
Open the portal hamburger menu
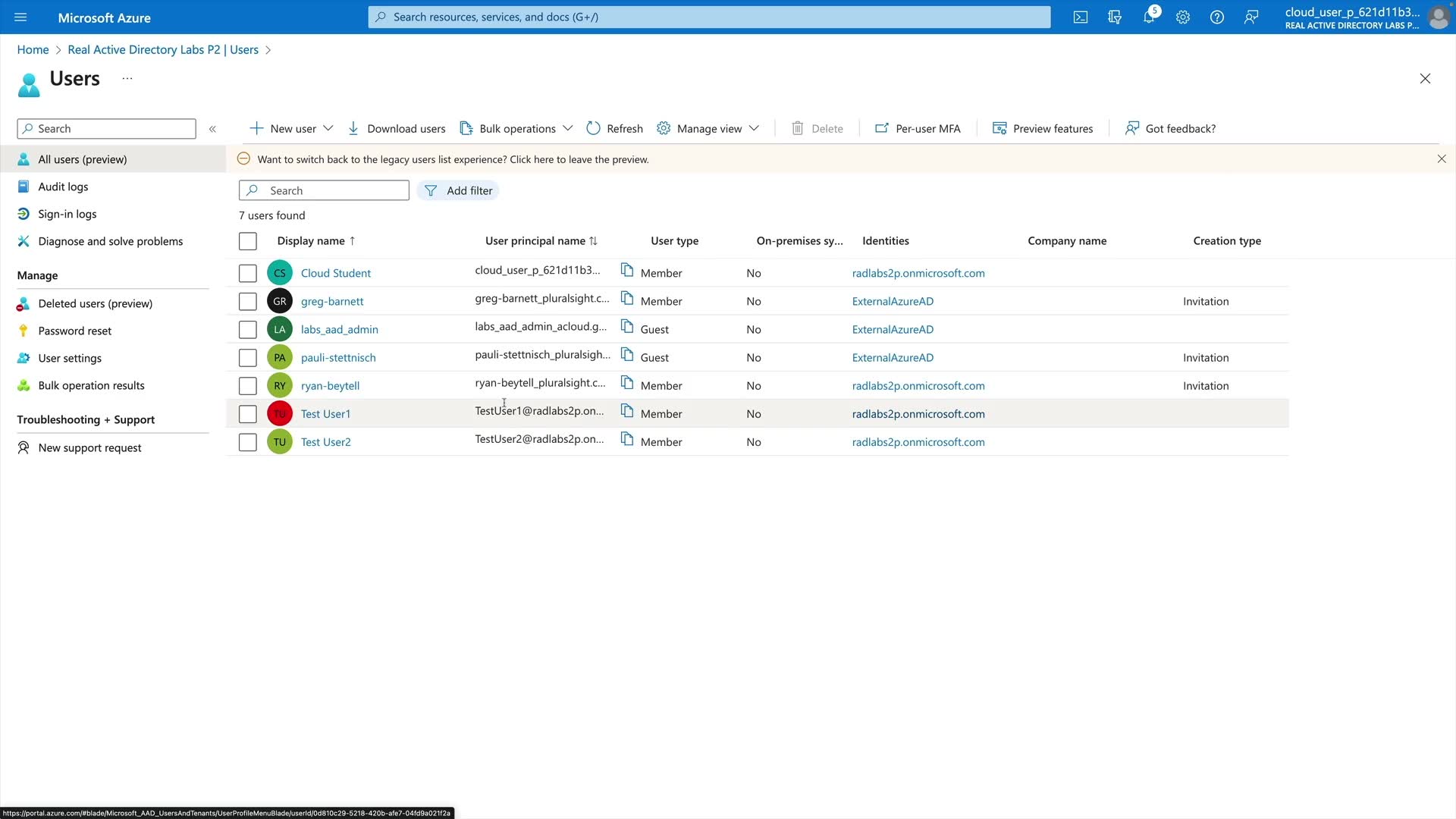click(20, 17)
